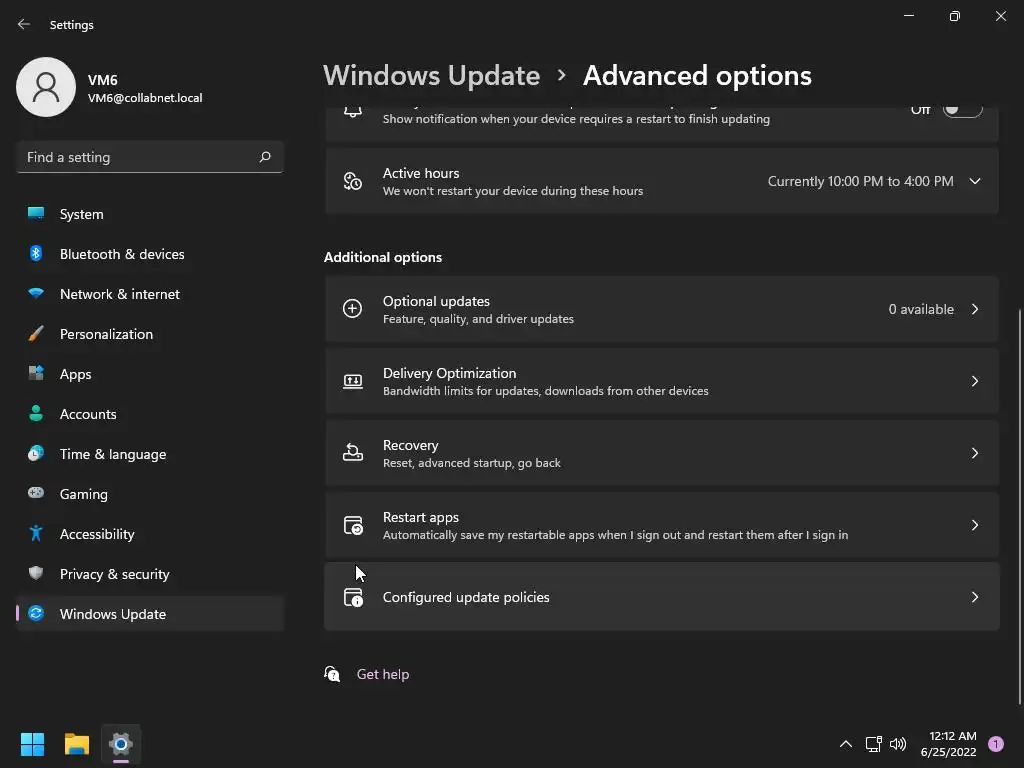Click the Network & internet wifi icon
1024x768 pixels.
click(36, 294)
